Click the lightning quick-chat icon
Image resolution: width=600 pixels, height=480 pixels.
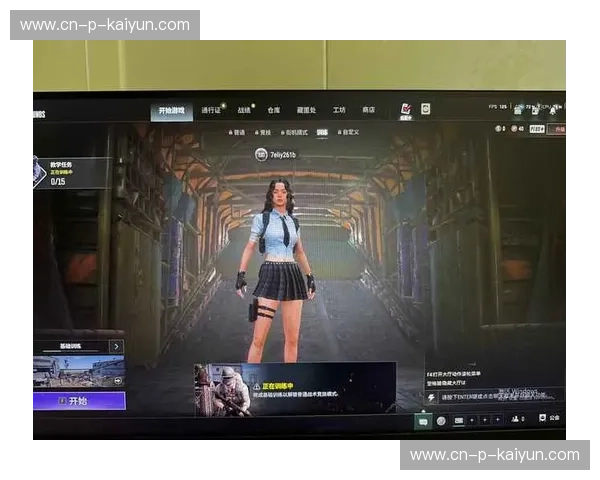pos(431,398)
